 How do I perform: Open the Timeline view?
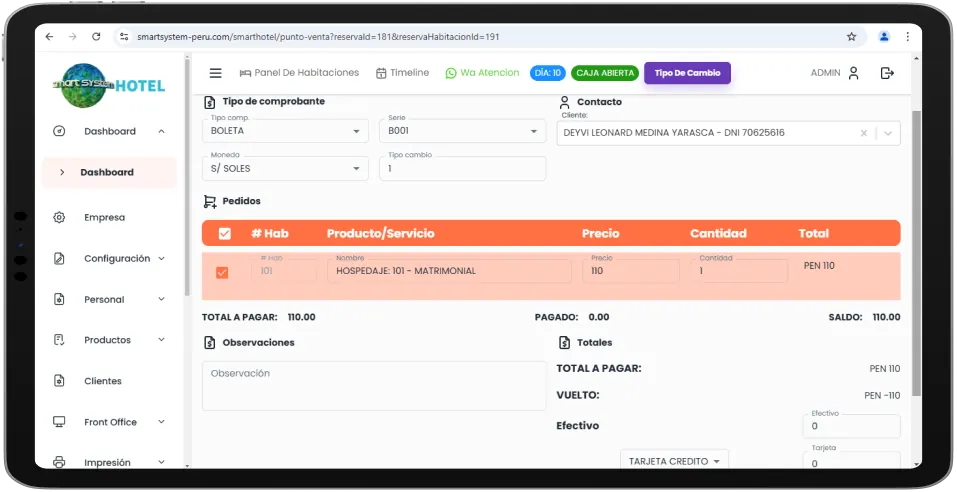(402, 73)
